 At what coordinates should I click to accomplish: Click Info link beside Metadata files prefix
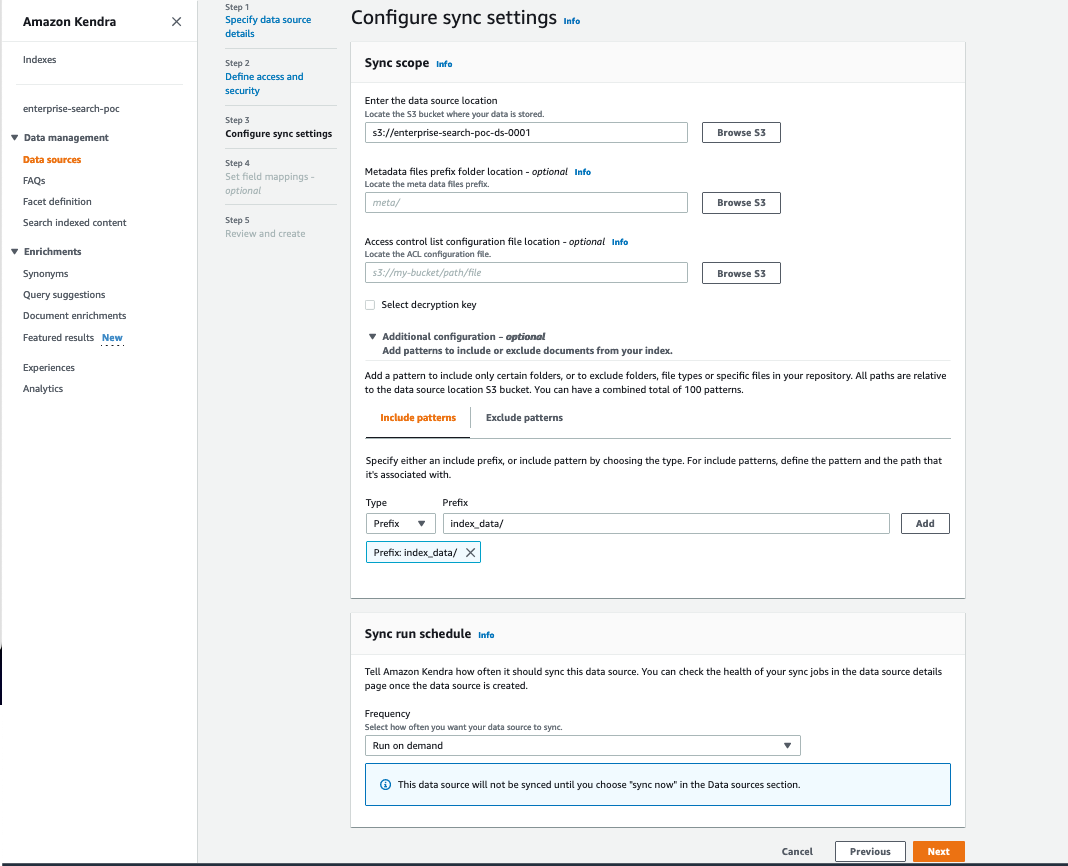point(582,172)
